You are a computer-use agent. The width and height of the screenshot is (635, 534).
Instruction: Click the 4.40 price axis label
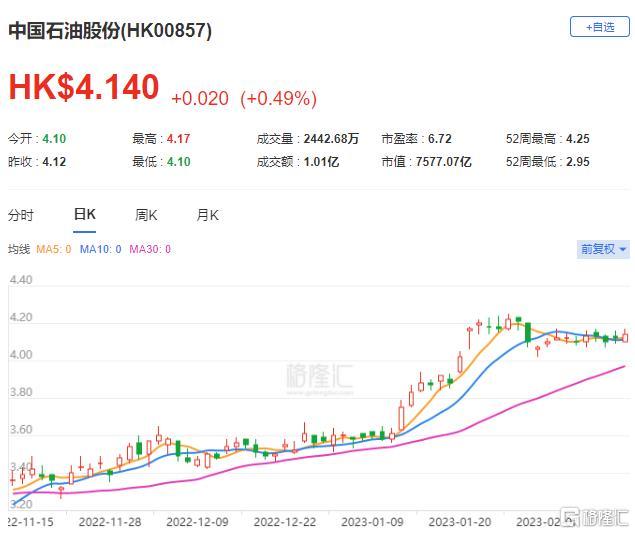pyautogui.click(x=21, y=279)
